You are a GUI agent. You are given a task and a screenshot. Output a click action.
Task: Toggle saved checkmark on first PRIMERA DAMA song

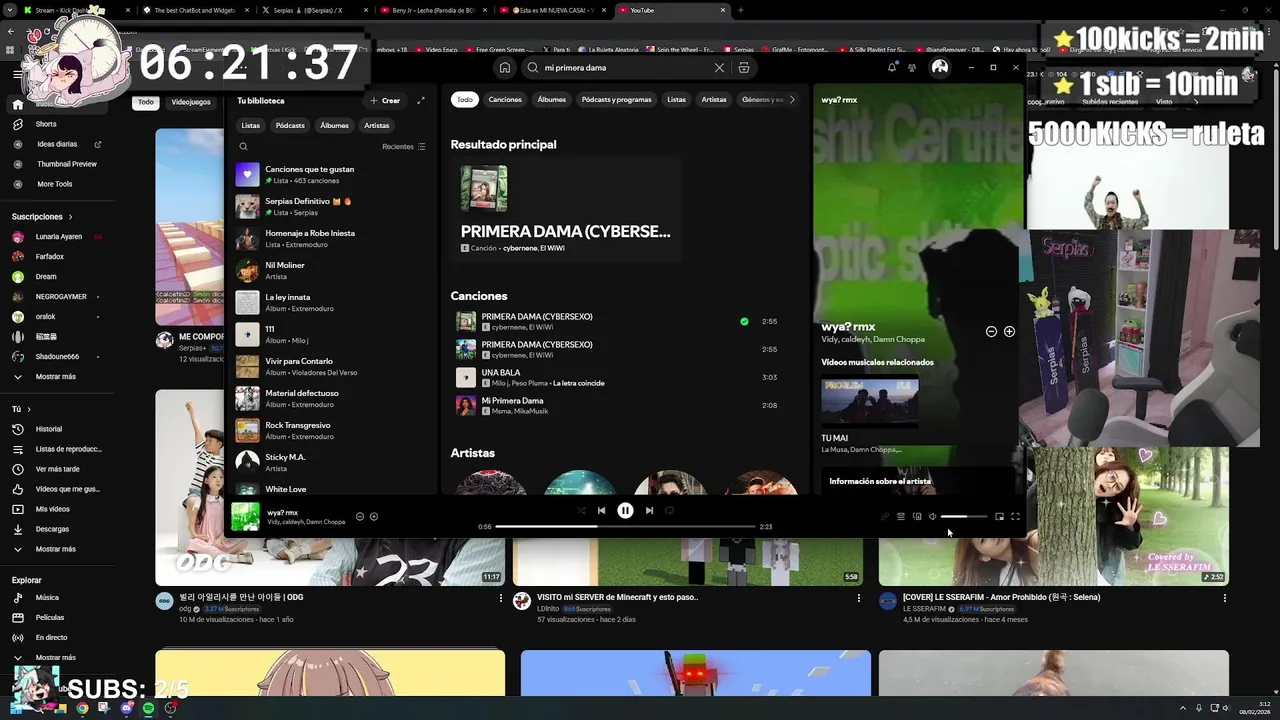(744, 322)
